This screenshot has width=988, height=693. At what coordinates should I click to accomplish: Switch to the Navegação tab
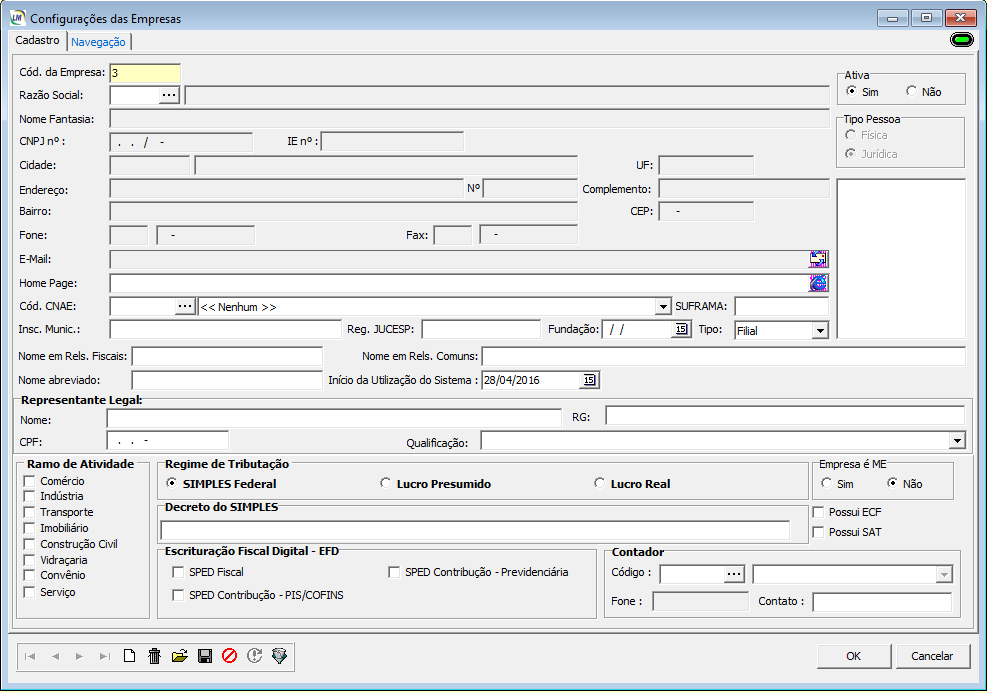point(98,42)
